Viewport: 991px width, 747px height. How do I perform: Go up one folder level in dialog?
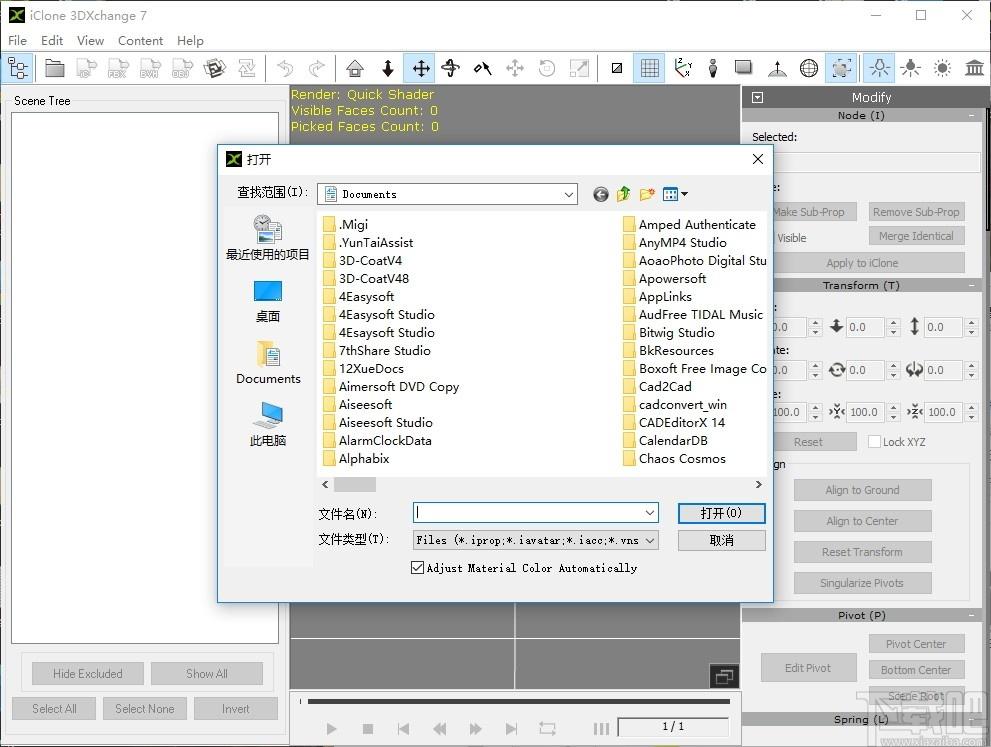(623, 194)
